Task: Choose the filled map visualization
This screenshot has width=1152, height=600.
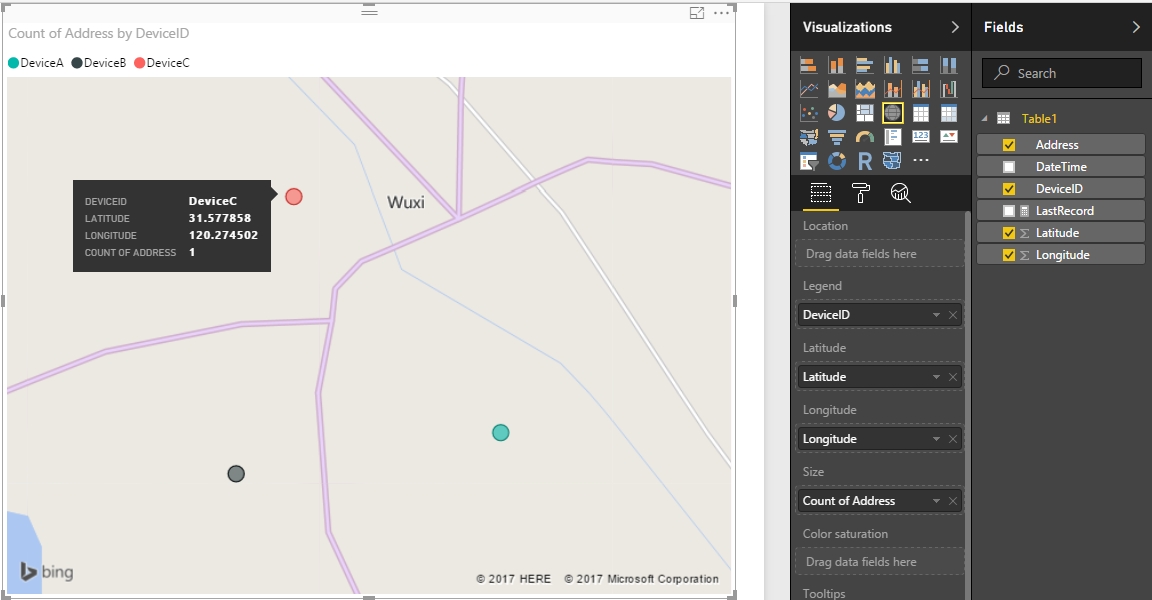Action: coord(808,137)
